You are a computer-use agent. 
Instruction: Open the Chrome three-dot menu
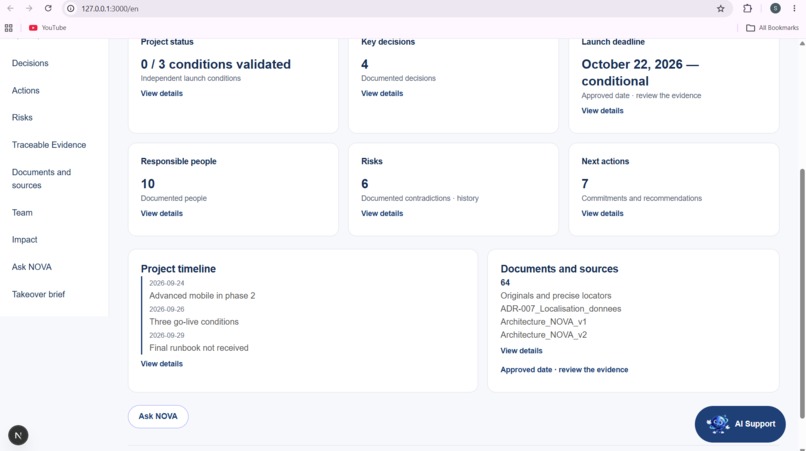(x=794, y=8)
